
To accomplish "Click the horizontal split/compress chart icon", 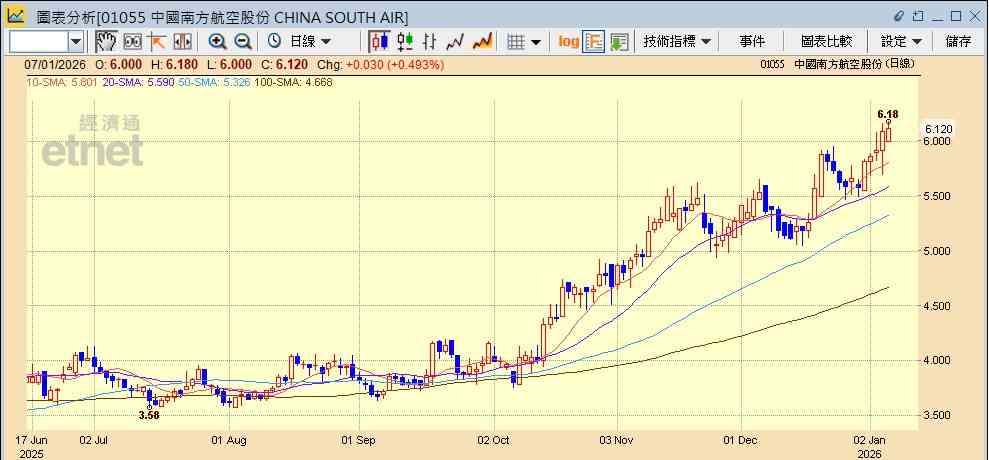I will click(182, 42).
